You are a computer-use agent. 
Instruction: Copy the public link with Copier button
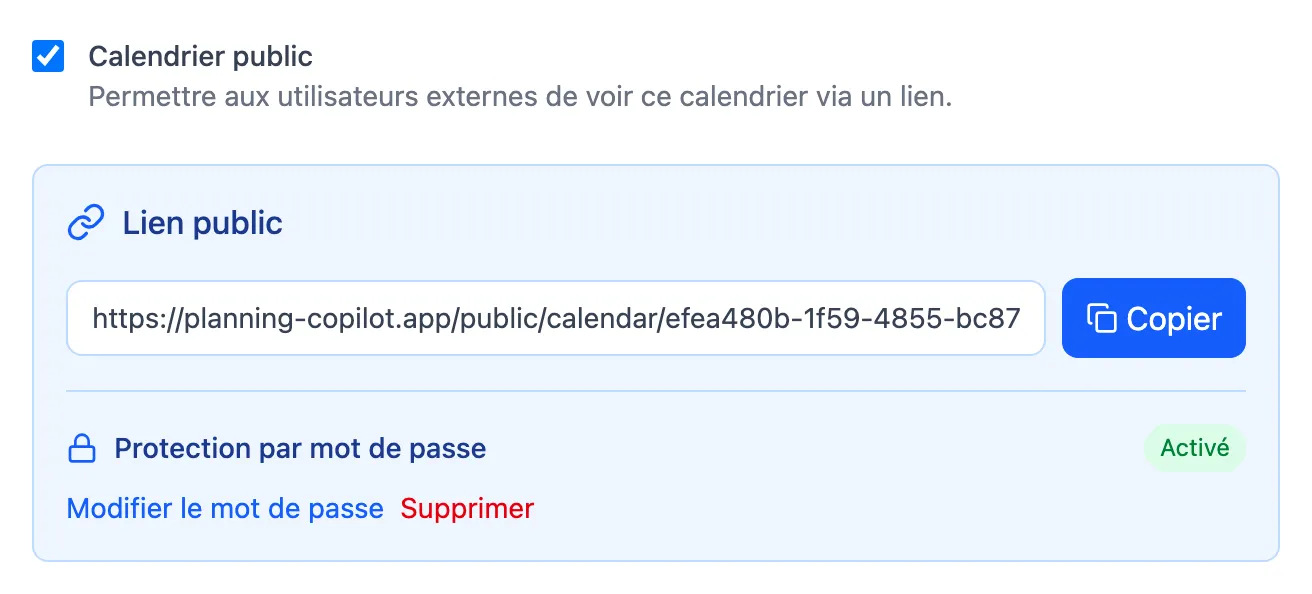1154,318
